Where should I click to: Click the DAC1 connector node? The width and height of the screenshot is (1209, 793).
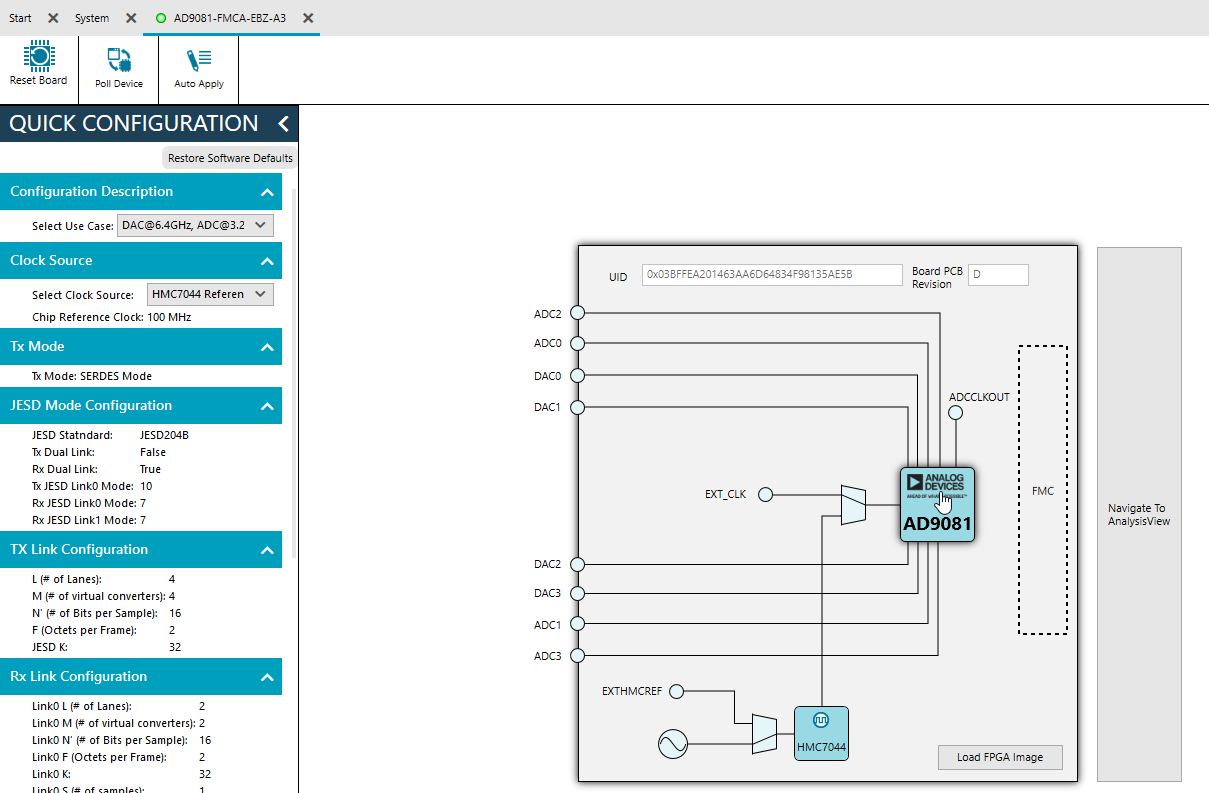click(577, 407)
